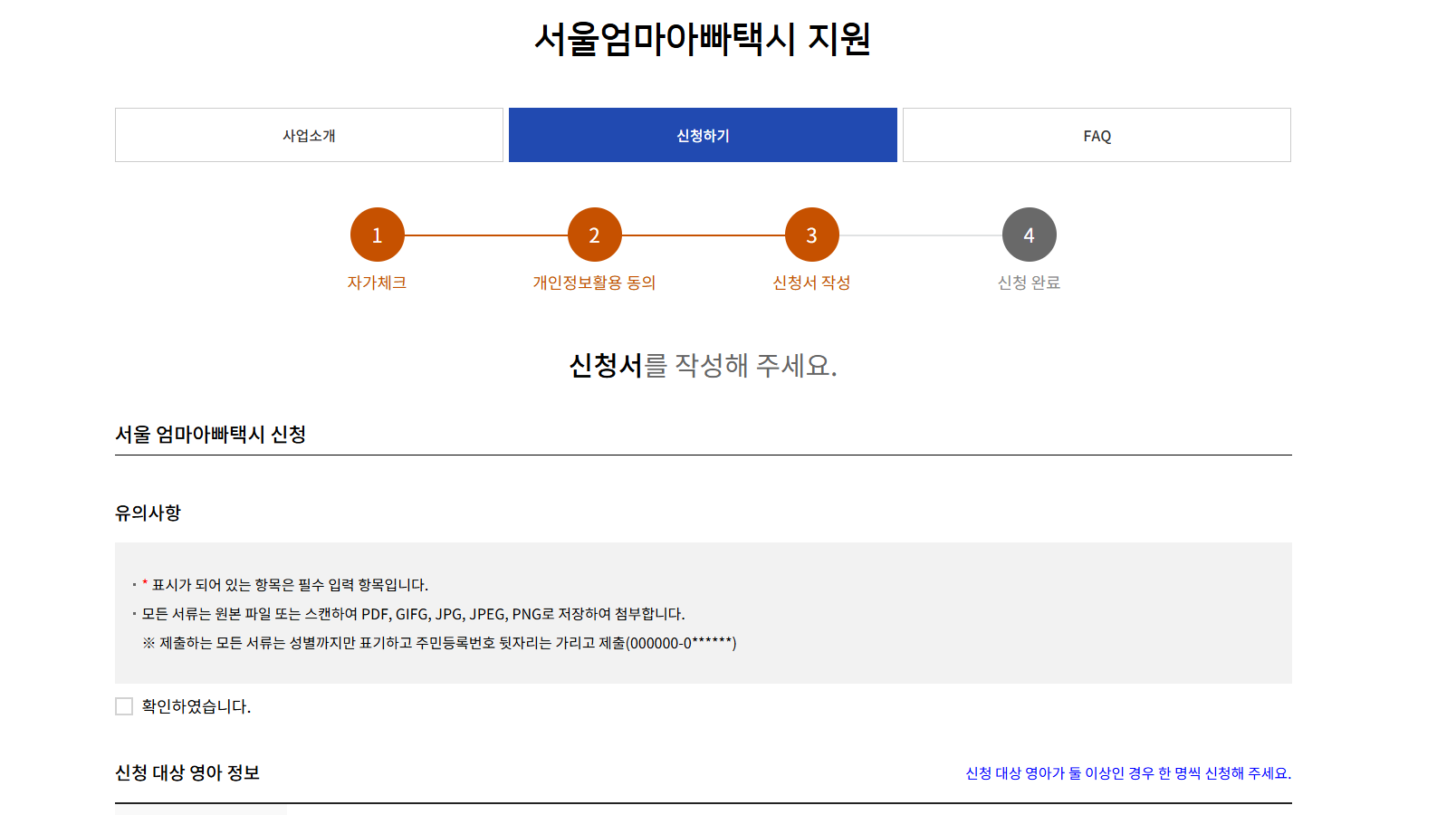Click the note about 주민등록번호 뒷자리
The height and width of the screenshot is (815, 1456).
(439, 643)
